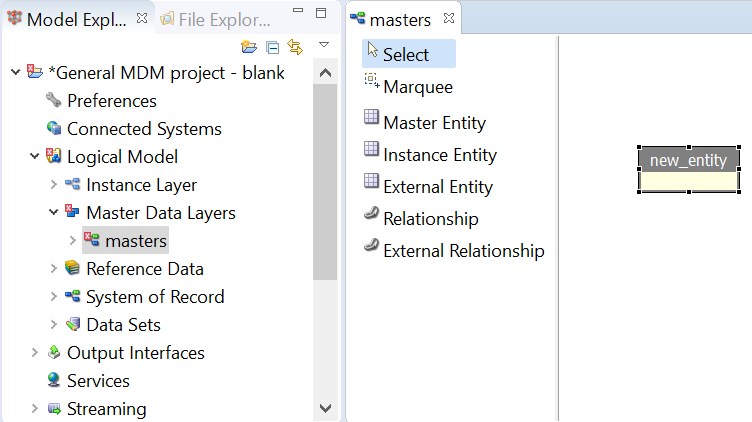This screenshot has width=752, height=422.
Task: Toggle Link with Editor in Model Explorer
Action: point(294,46)
